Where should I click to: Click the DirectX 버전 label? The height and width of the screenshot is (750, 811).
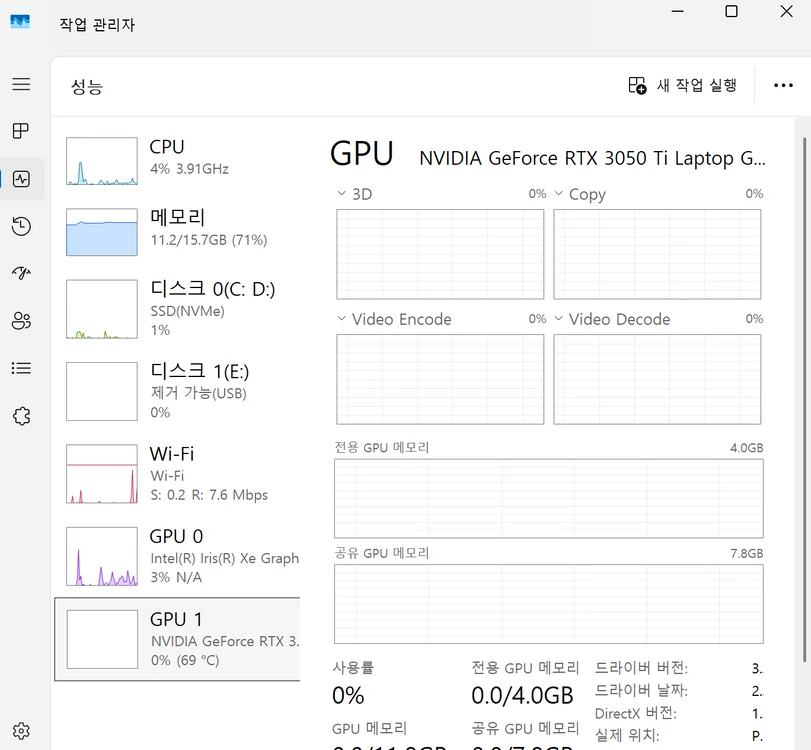[636, 713]
